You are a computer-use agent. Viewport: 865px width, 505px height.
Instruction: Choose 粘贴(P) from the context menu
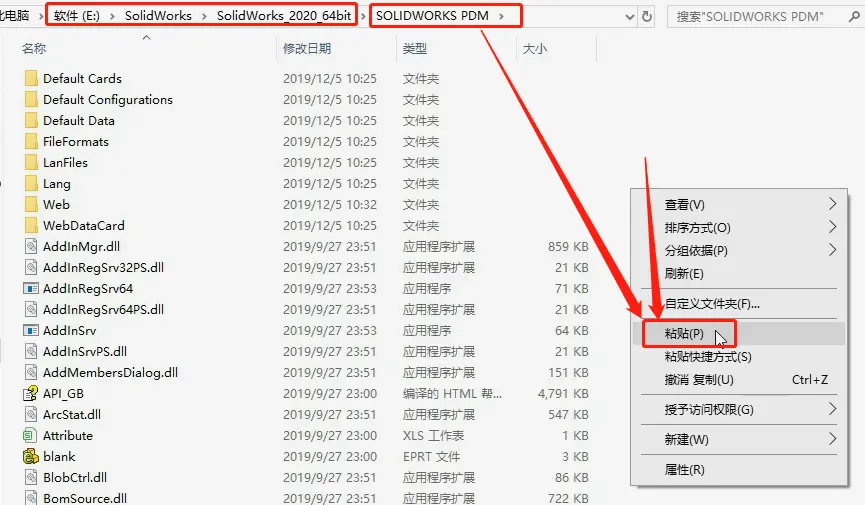click(739, 333)
